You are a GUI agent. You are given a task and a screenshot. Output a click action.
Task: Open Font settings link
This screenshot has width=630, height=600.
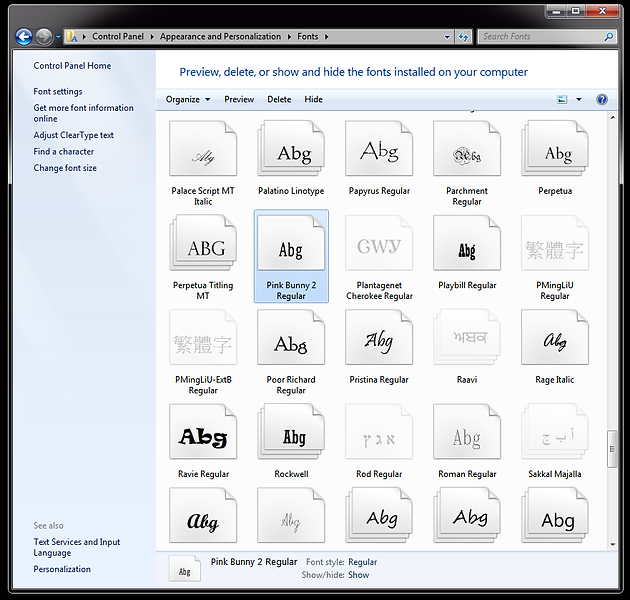tap(58, 92)
